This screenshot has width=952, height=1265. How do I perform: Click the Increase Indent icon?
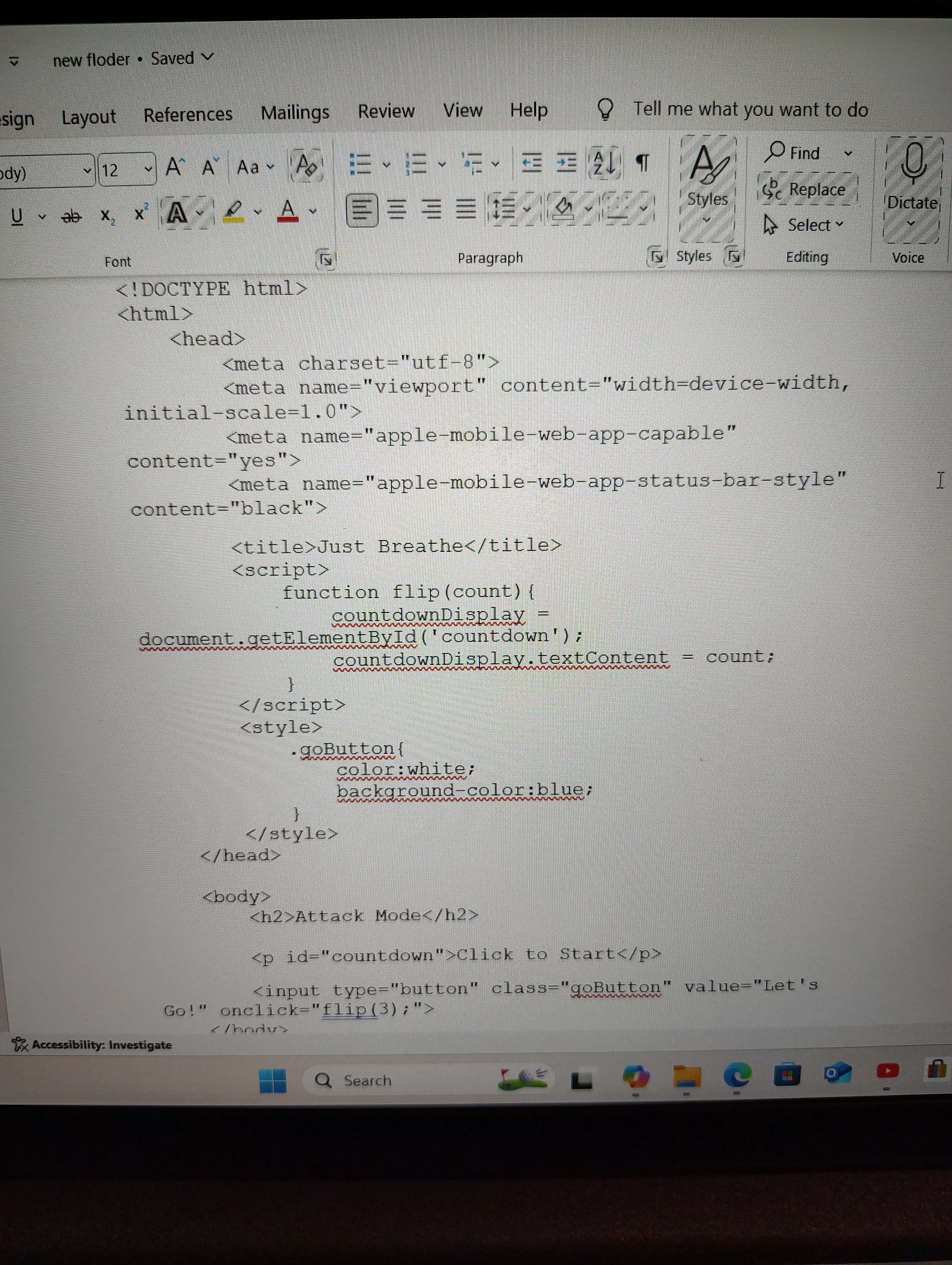[567, 163]
